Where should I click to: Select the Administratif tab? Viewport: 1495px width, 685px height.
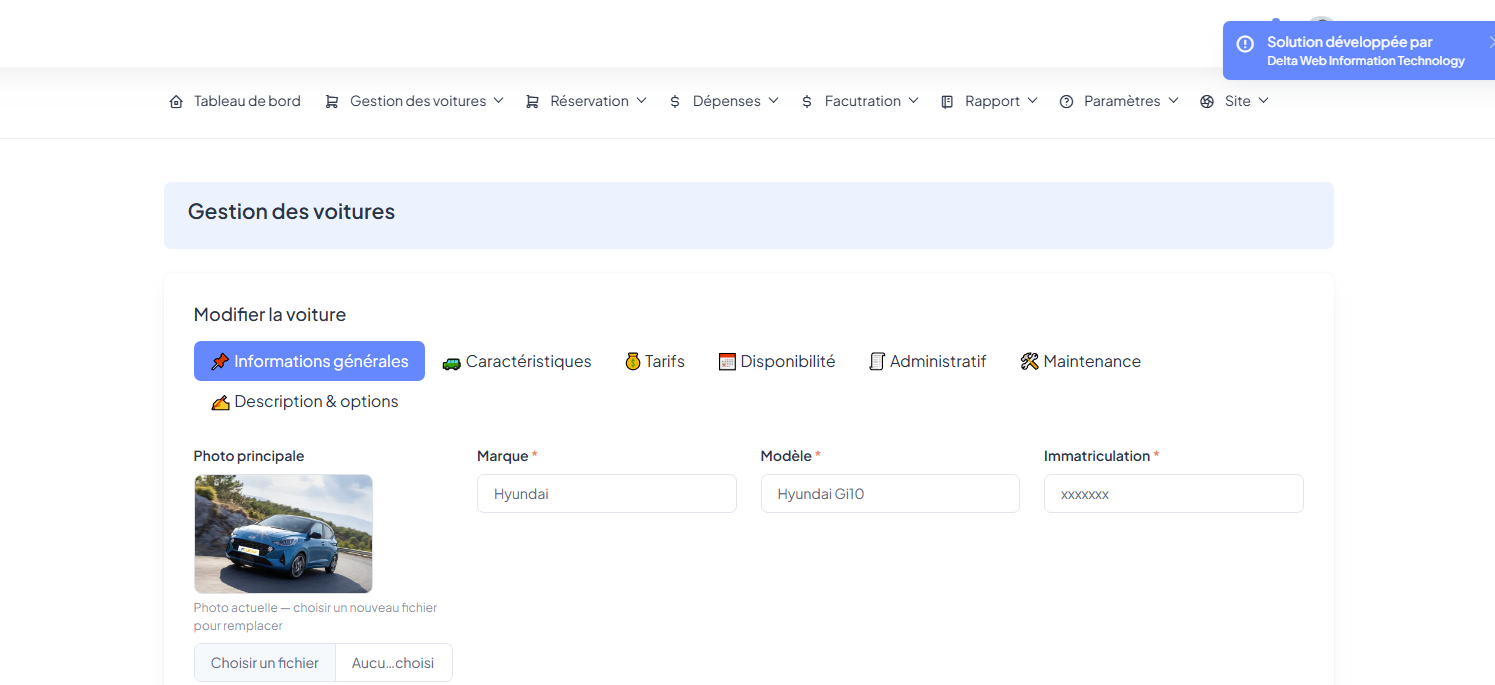pos(928,361)
